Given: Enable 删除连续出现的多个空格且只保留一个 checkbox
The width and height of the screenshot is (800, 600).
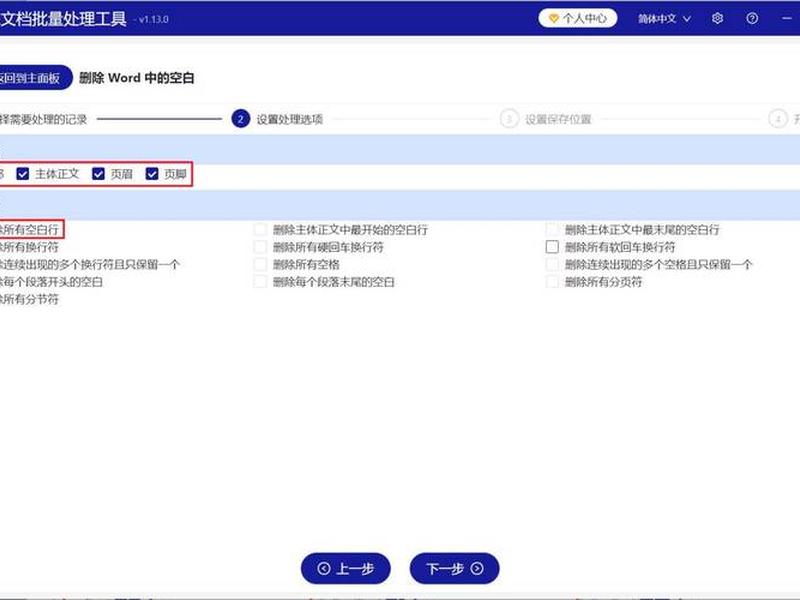Looking at the screenshot, I should (x=552, y=264).
